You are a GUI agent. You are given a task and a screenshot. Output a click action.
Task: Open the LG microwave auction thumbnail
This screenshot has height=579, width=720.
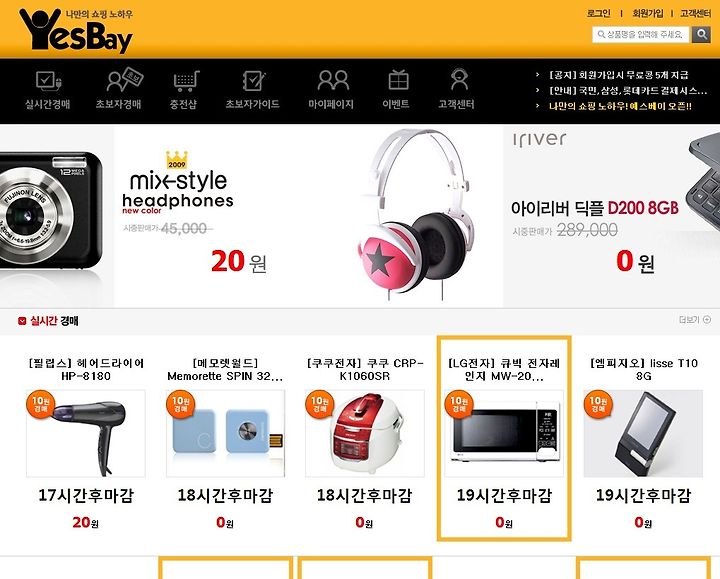[504, 433]
